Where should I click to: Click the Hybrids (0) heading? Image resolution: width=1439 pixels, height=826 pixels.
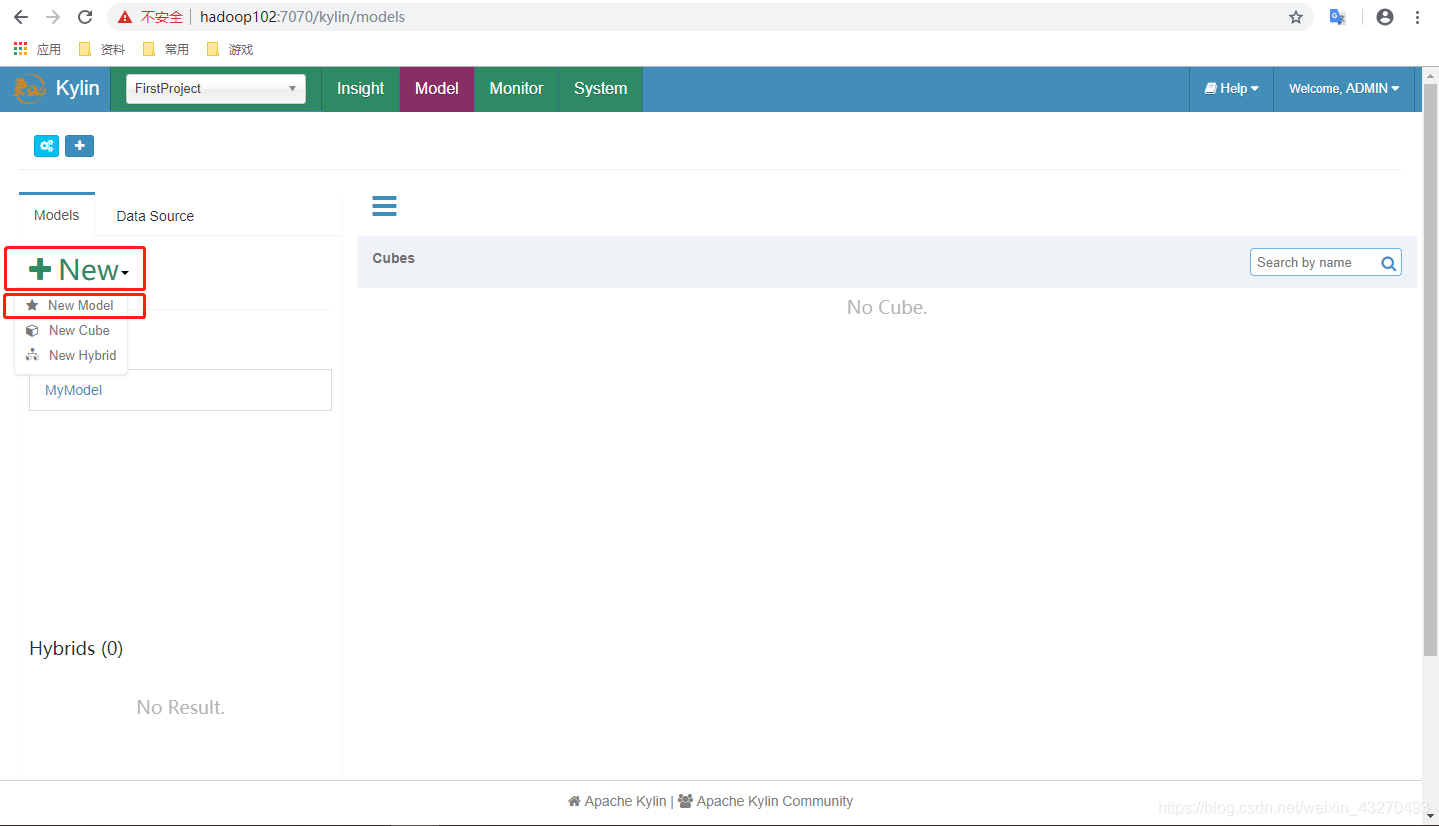[x=76, y=648]
